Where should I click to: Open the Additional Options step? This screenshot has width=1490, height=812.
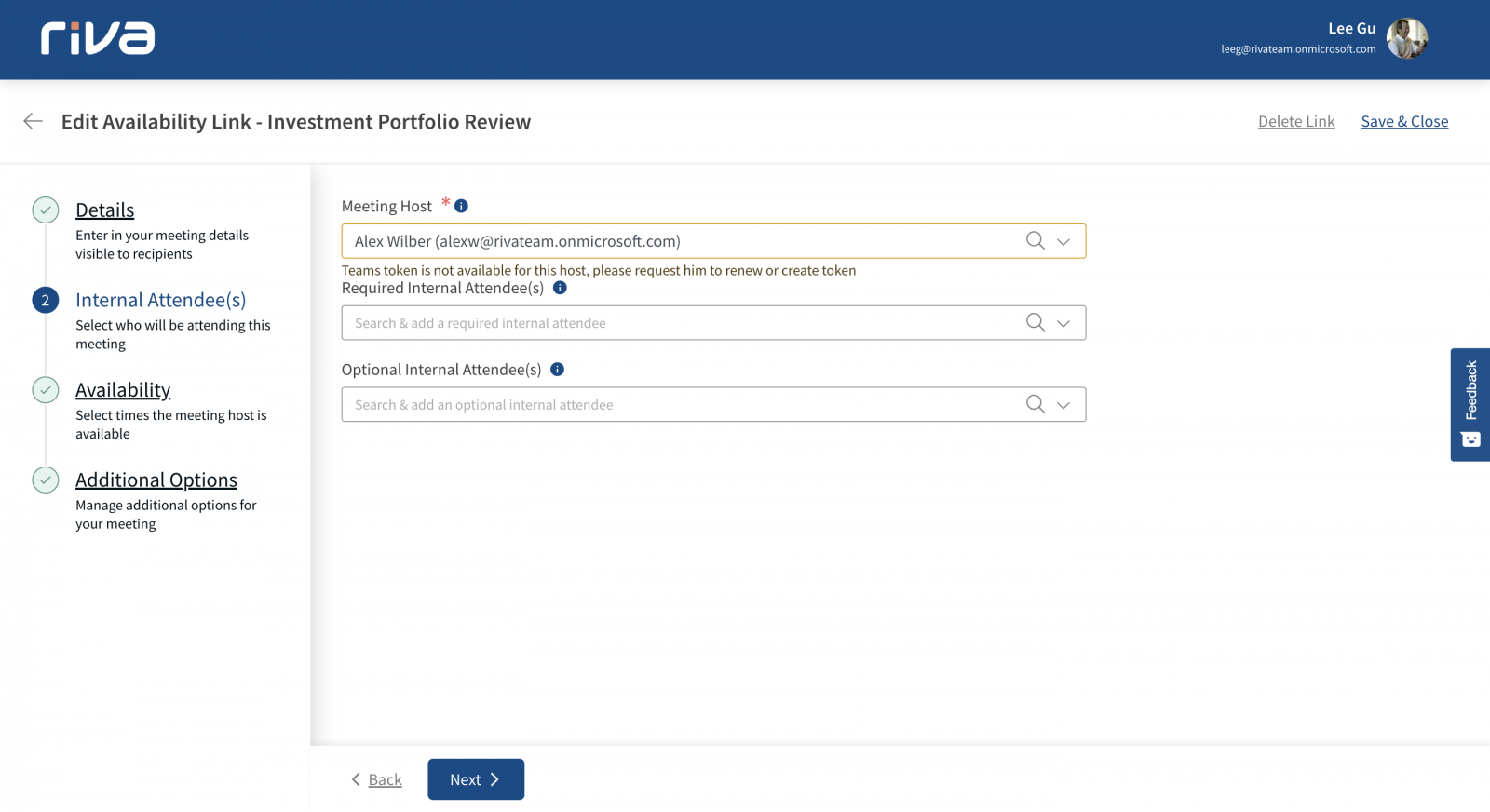pos(156,480)
